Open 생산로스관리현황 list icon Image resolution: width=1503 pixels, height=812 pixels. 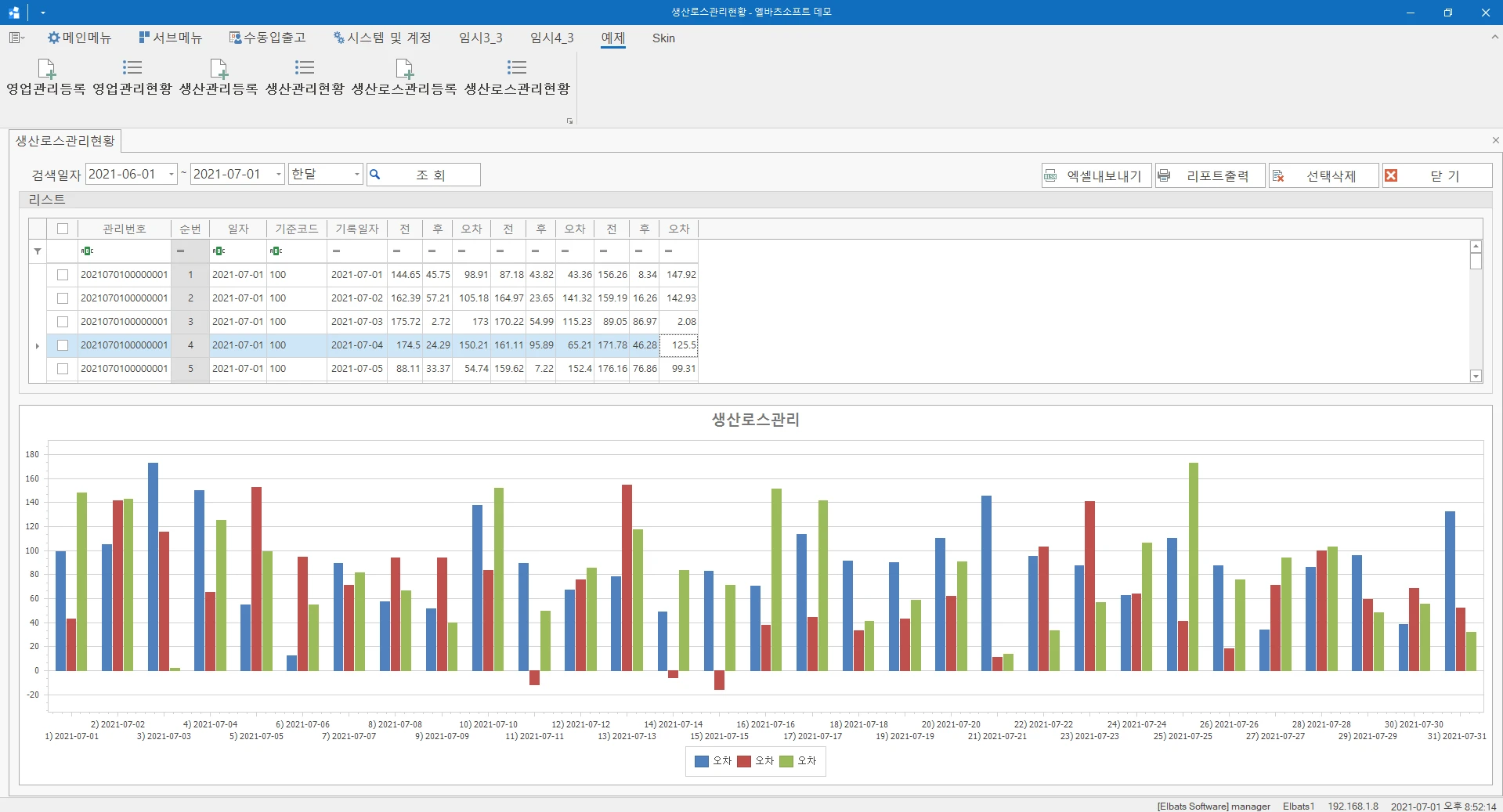point(517,68)
